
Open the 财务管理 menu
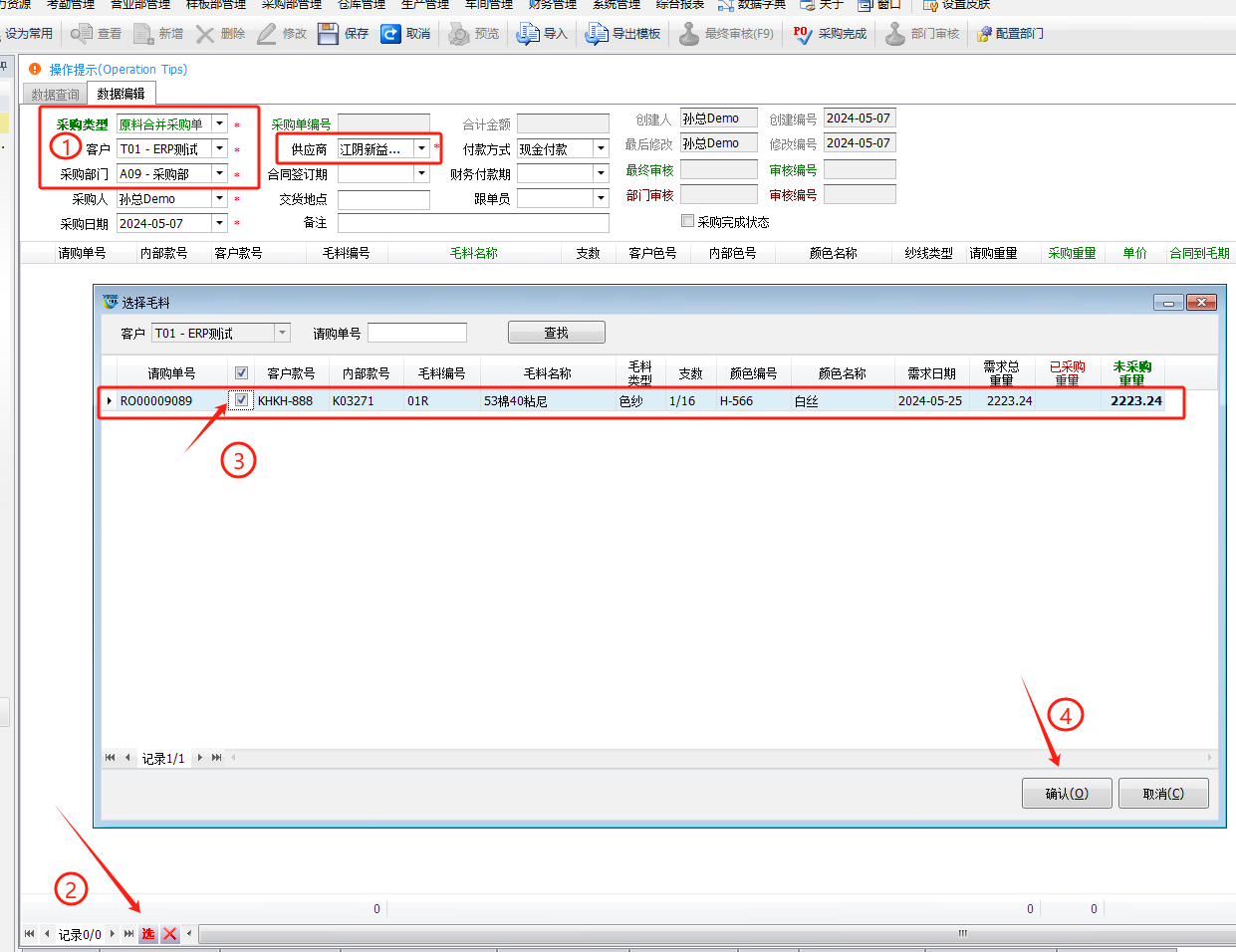[552, 5]
